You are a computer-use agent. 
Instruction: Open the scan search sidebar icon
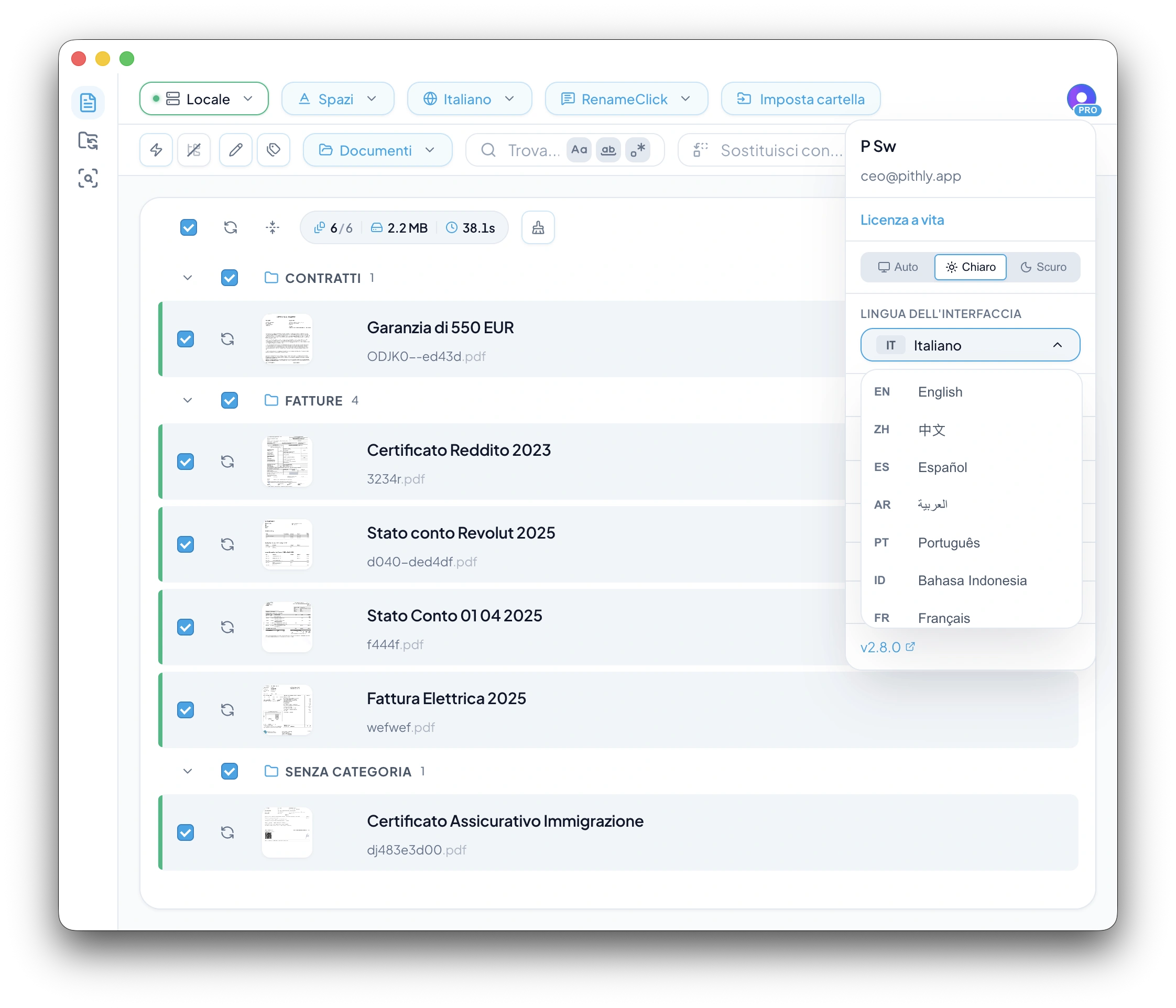click(x=88, y=178)
